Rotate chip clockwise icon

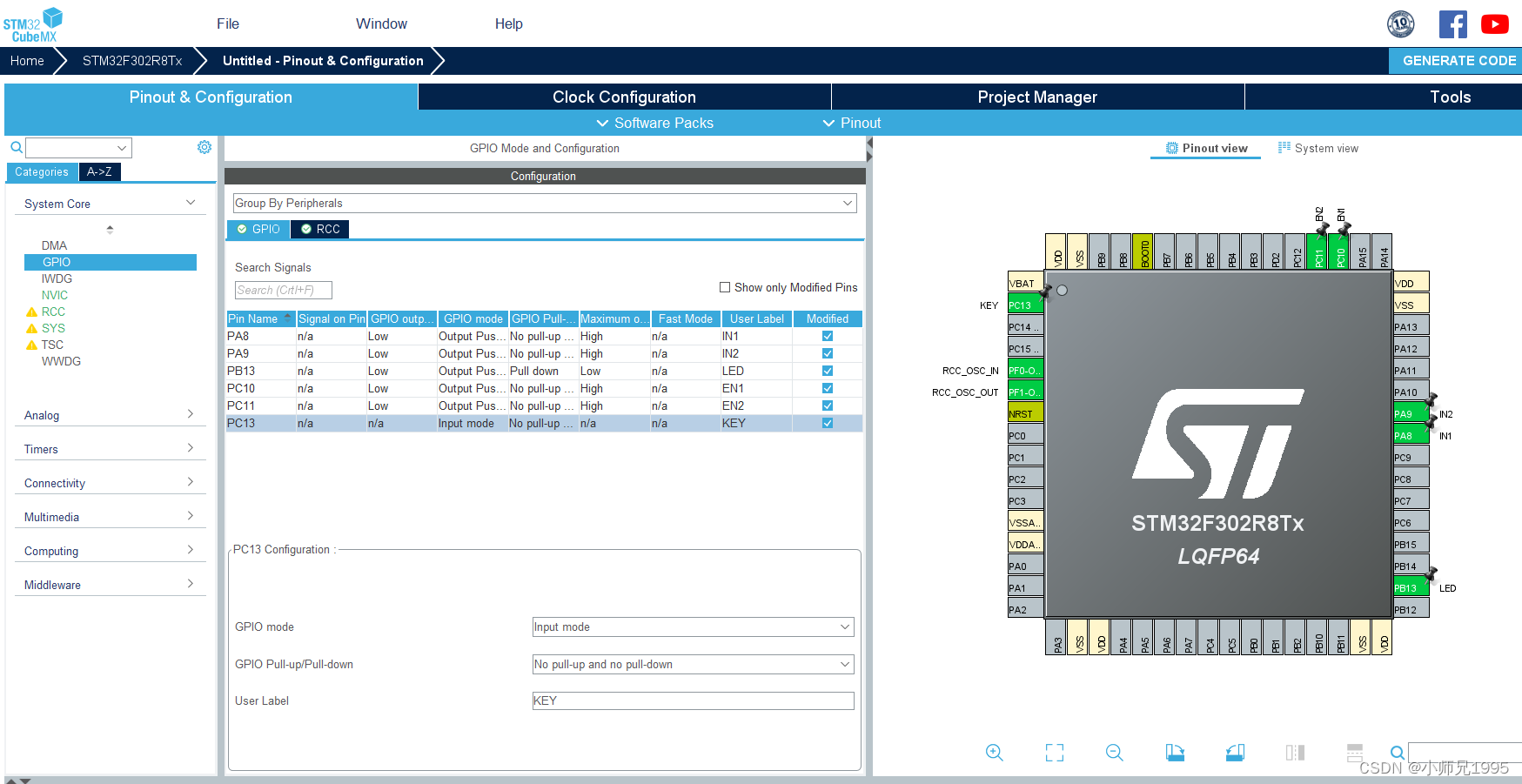point(1175,753)
